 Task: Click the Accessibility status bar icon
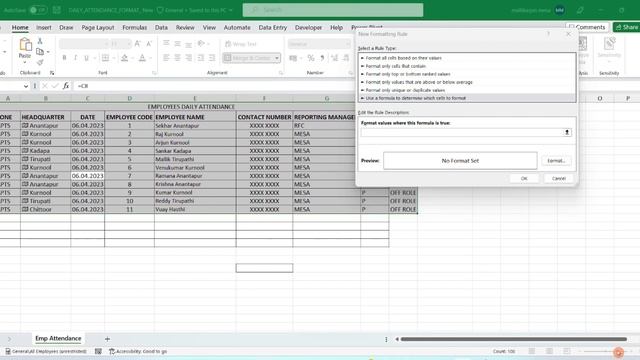tap(112, 351)
